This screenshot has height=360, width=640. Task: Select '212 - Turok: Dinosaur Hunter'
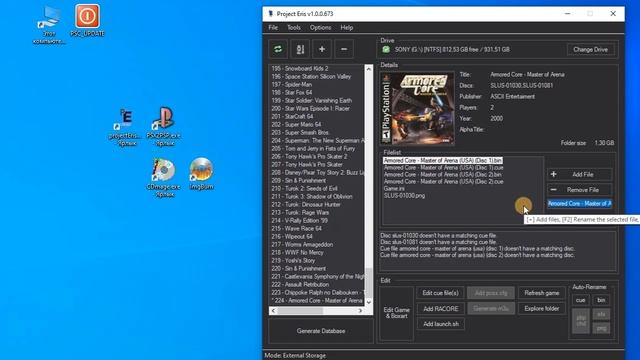pos(306,204)
